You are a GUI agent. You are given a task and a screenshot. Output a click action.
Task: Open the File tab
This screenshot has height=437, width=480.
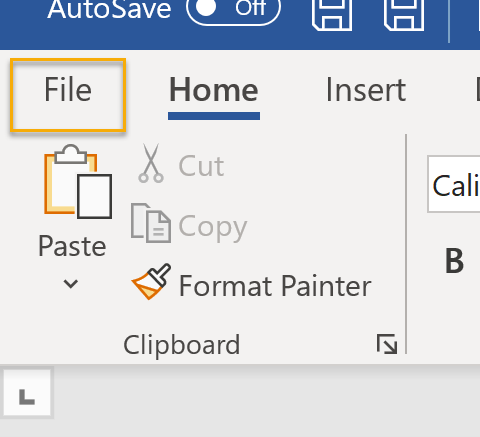click(68, 95)
